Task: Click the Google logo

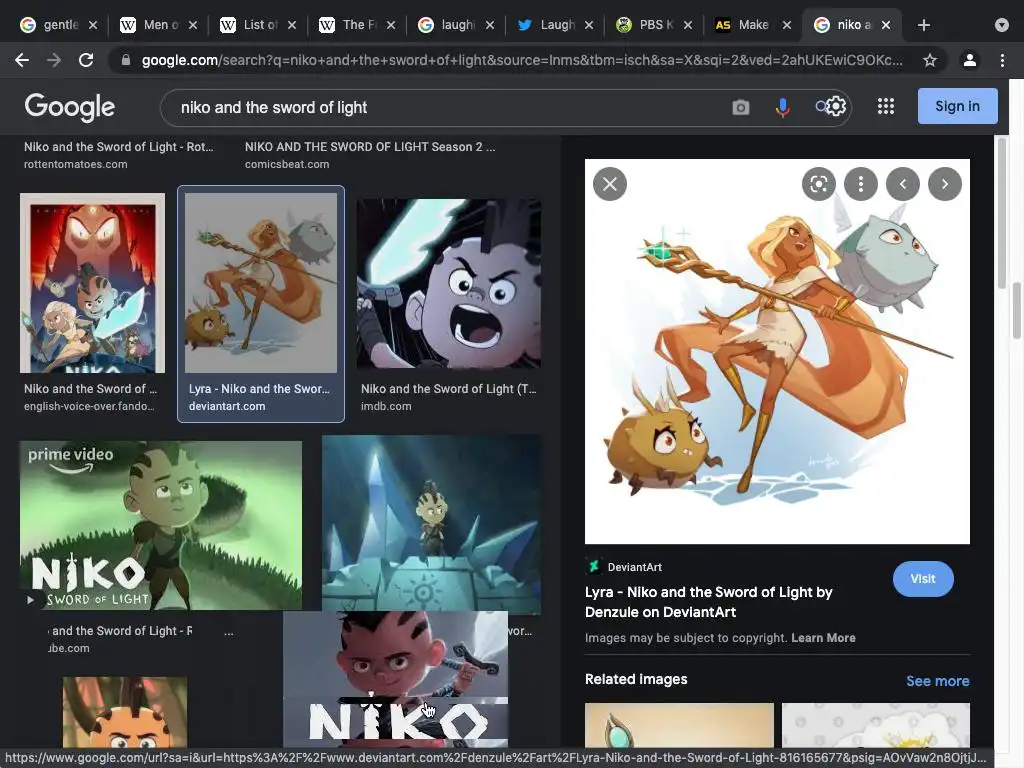Action: point(70,107)
